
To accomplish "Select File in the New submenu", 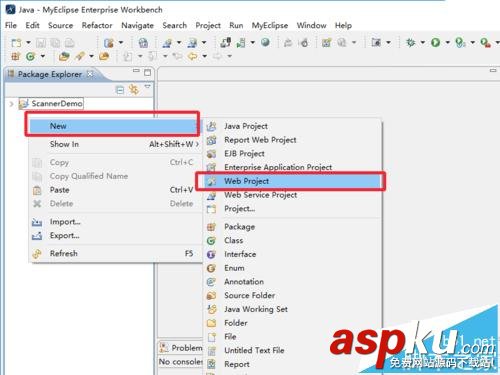I will point(292,337).
